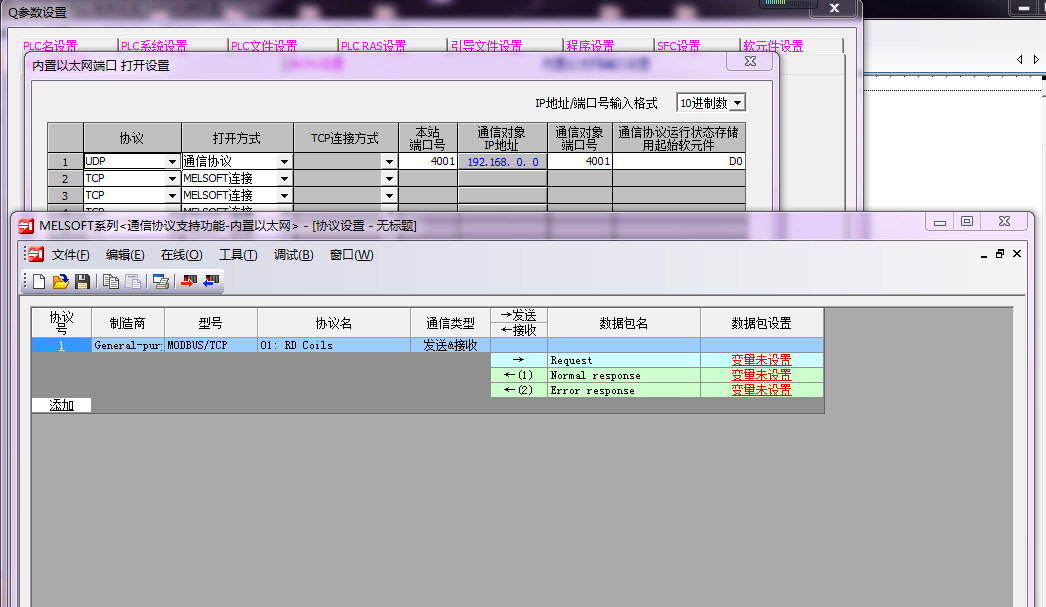The height and width of the screenshot is (607, 1046).
Task: Click the device batch setting toolbar icon
Action: [x=160, y=282]
